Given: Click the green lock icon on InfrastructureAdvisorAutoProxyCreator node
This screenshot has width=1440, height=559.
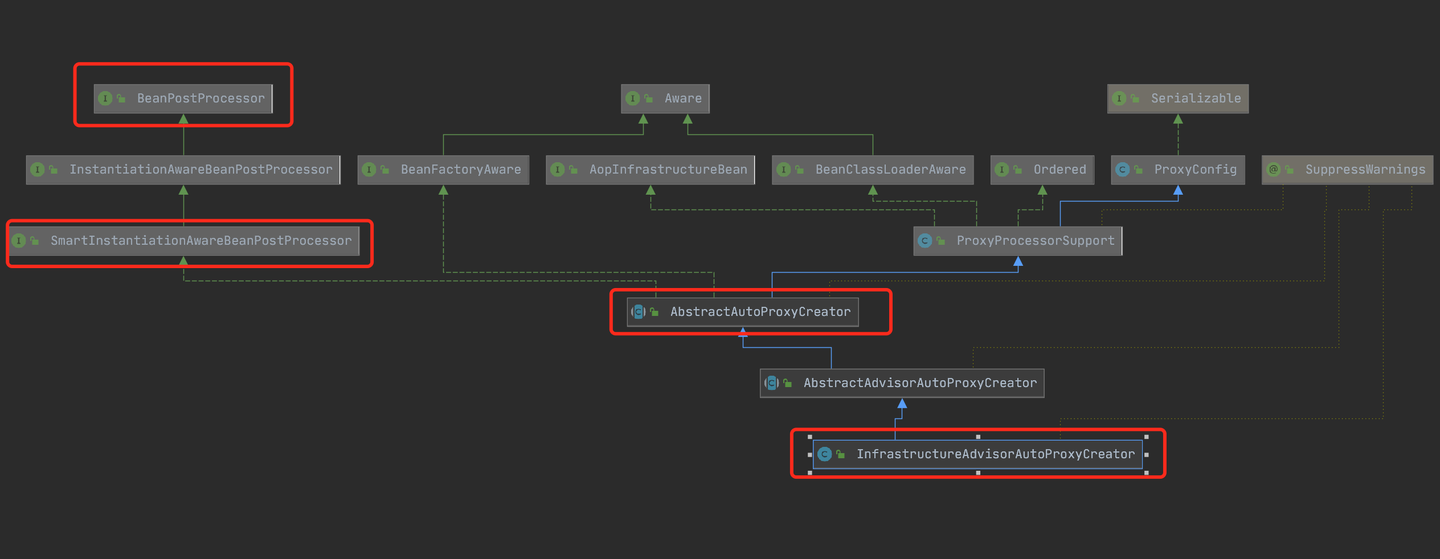Looking at the screenshot, I should click(x=840, y=454).
